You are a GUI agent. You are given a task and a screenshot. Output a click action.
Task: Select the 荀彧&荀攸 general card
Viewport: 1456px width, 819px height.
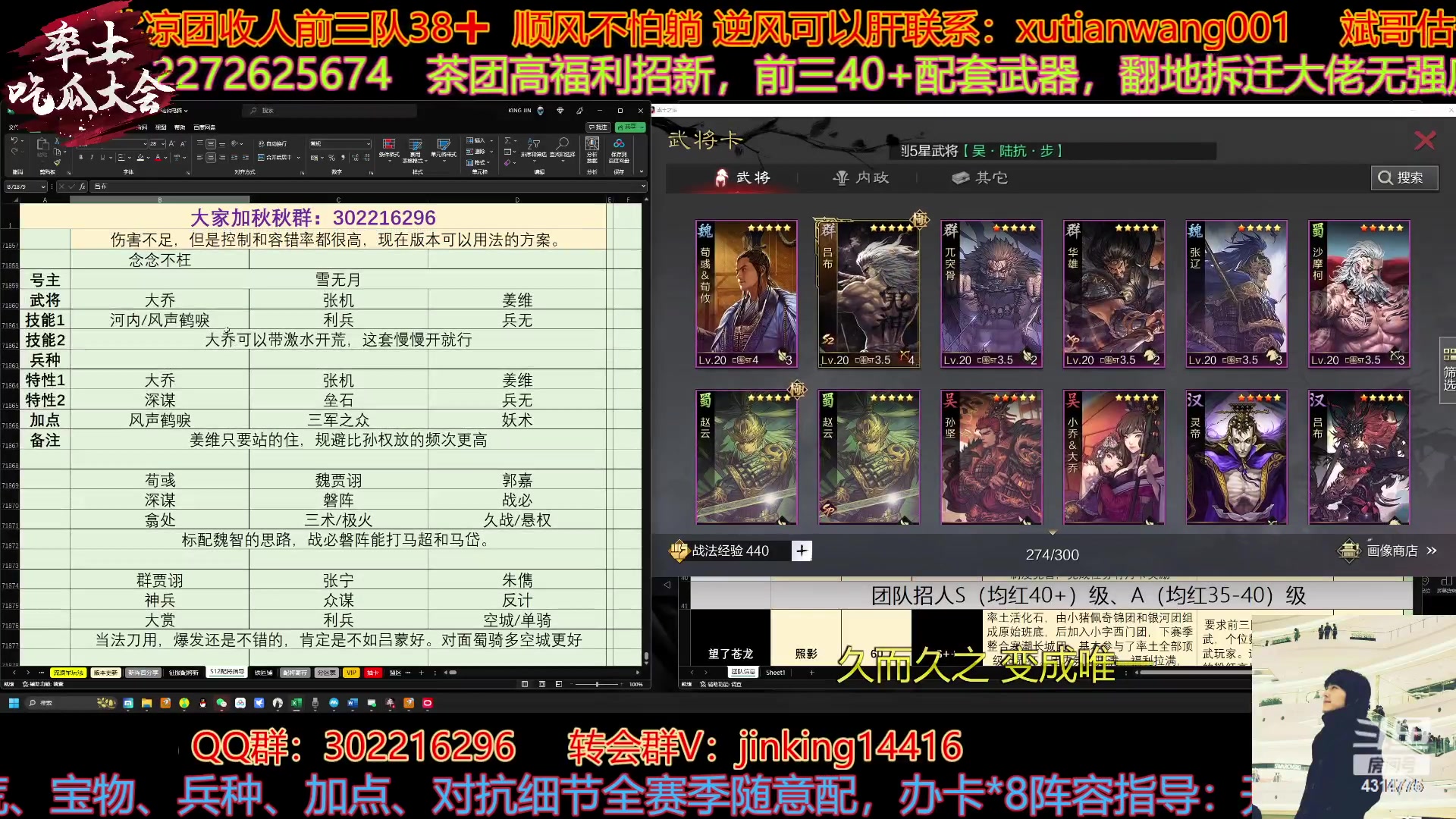746,294
